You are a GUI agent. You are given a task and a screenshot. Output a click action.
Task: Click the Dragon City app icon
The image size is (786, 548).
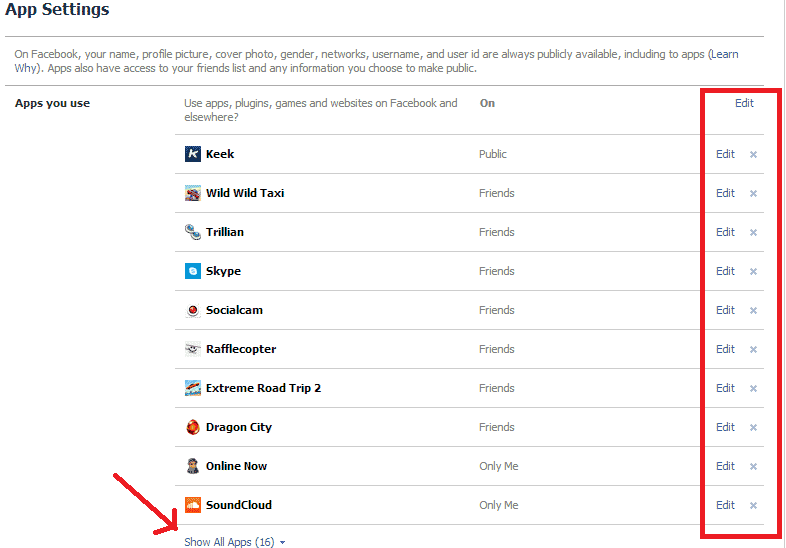pos(193,427)
